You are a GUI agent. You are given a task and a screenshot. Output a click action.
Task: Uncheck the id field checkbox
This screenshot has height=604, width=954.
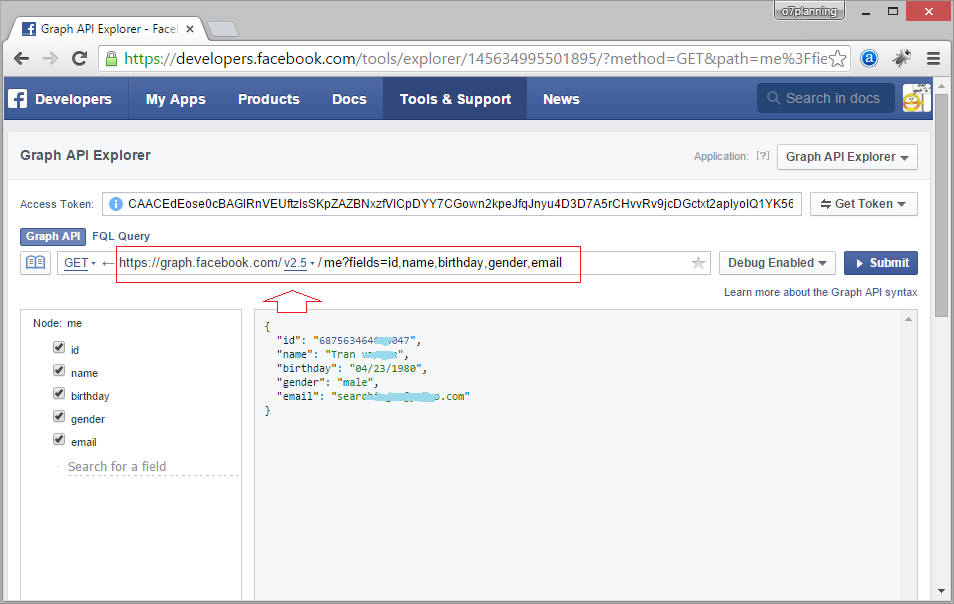tap(59, 347)
